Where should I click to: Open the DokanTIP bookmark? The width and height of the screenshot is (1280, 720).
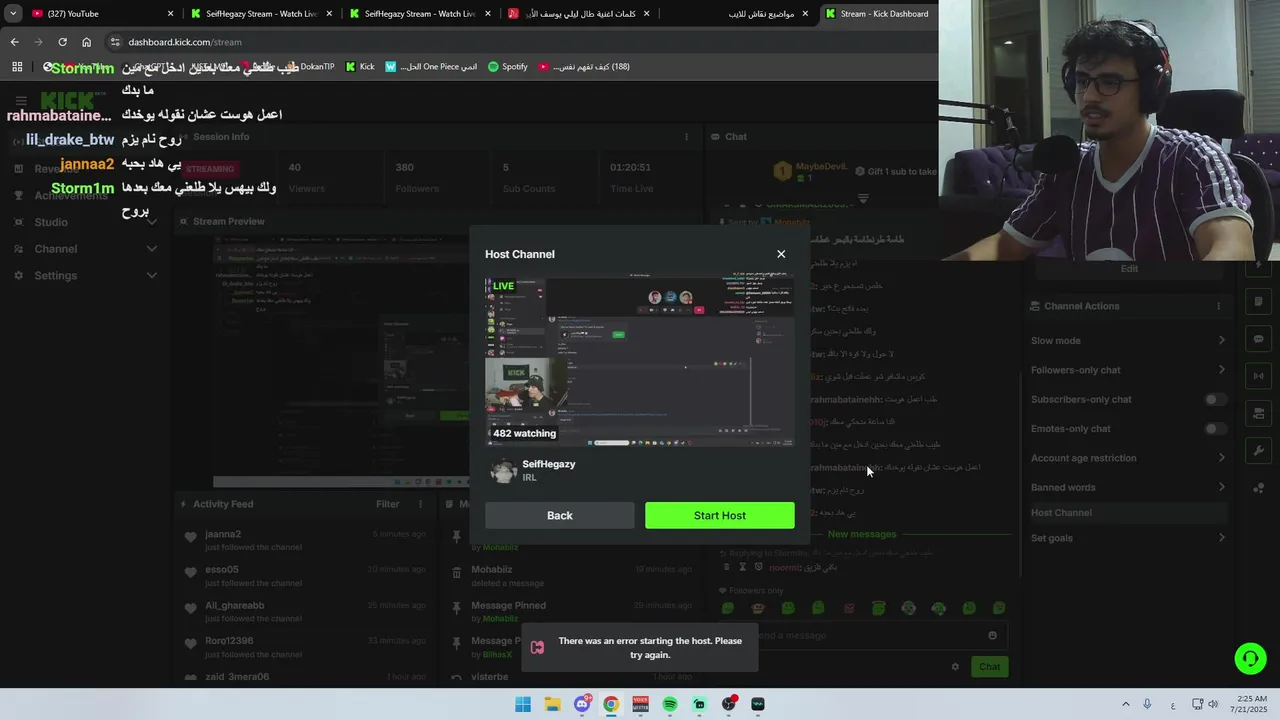tap(311, 67)
